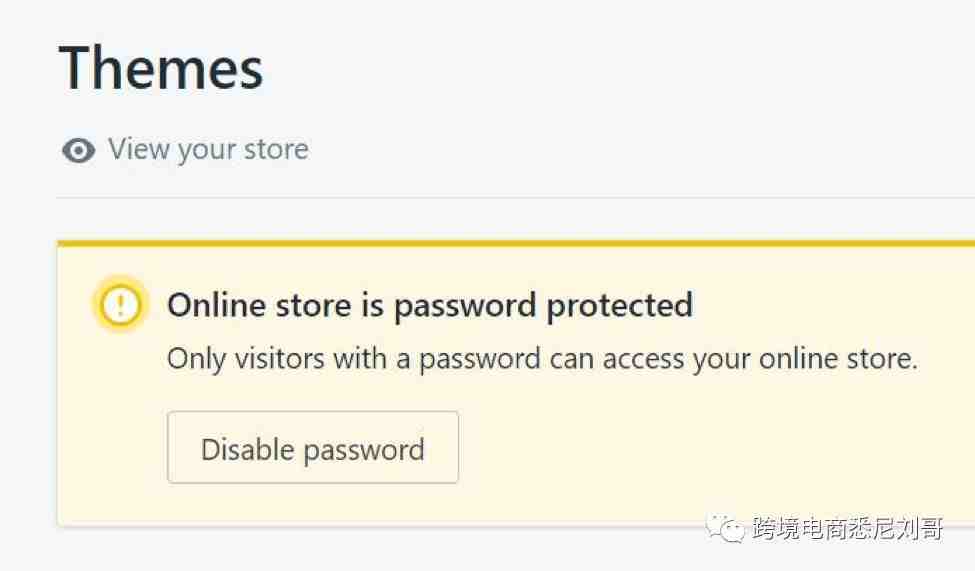Select the 'Online store is password protected' title

coord(430,305)
